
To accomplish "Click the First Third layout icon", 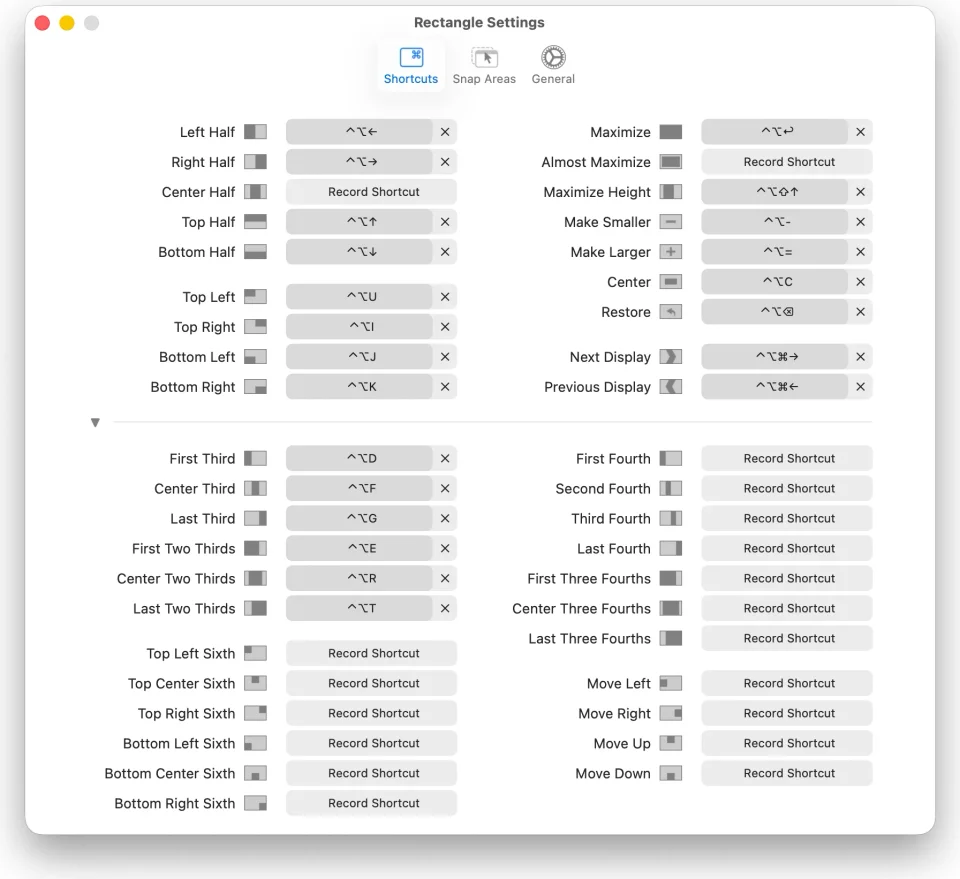I will (x=255, y=458).
